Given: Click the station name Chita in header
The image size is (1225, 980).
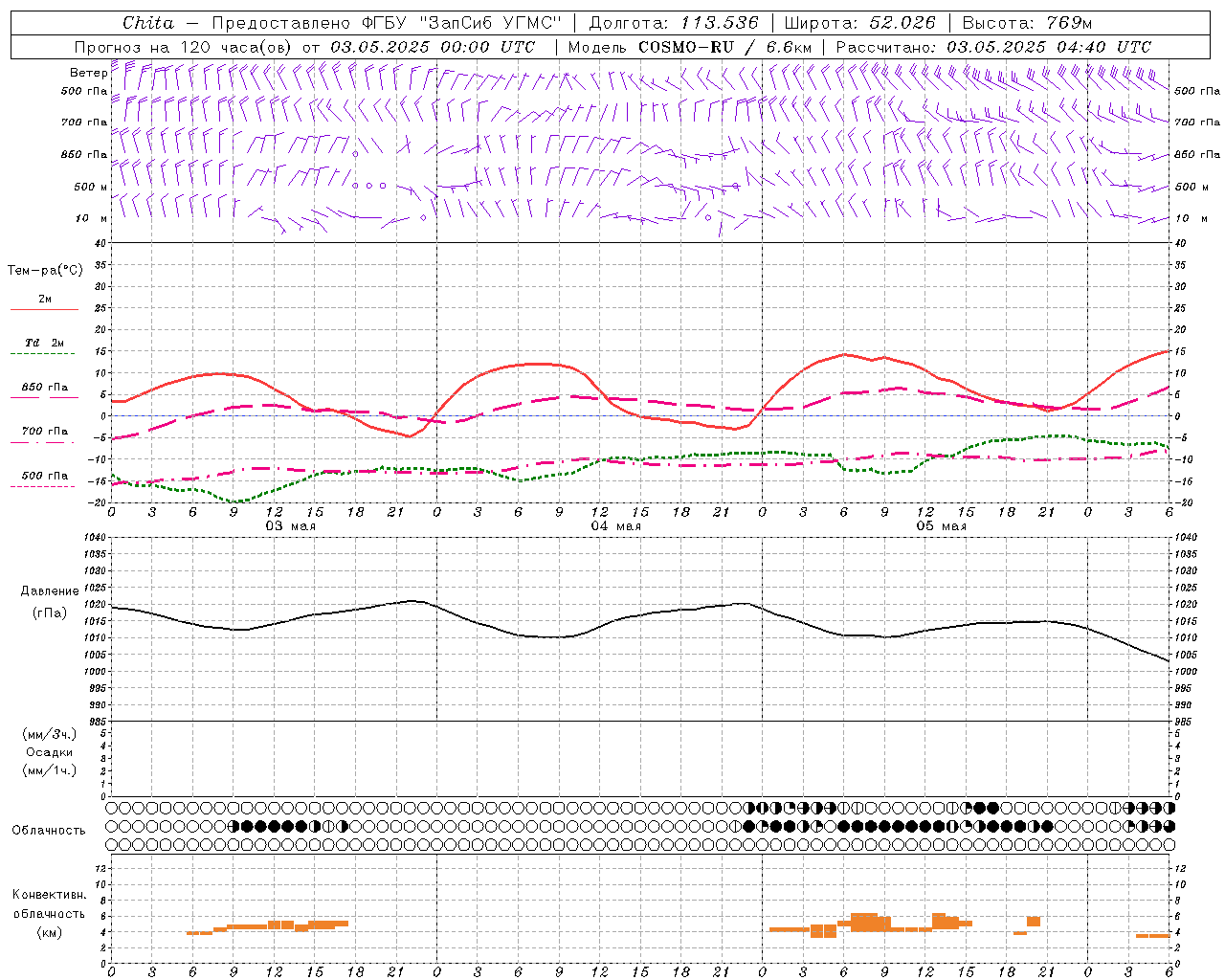Looking at the screenshot, I should [148, 23].
